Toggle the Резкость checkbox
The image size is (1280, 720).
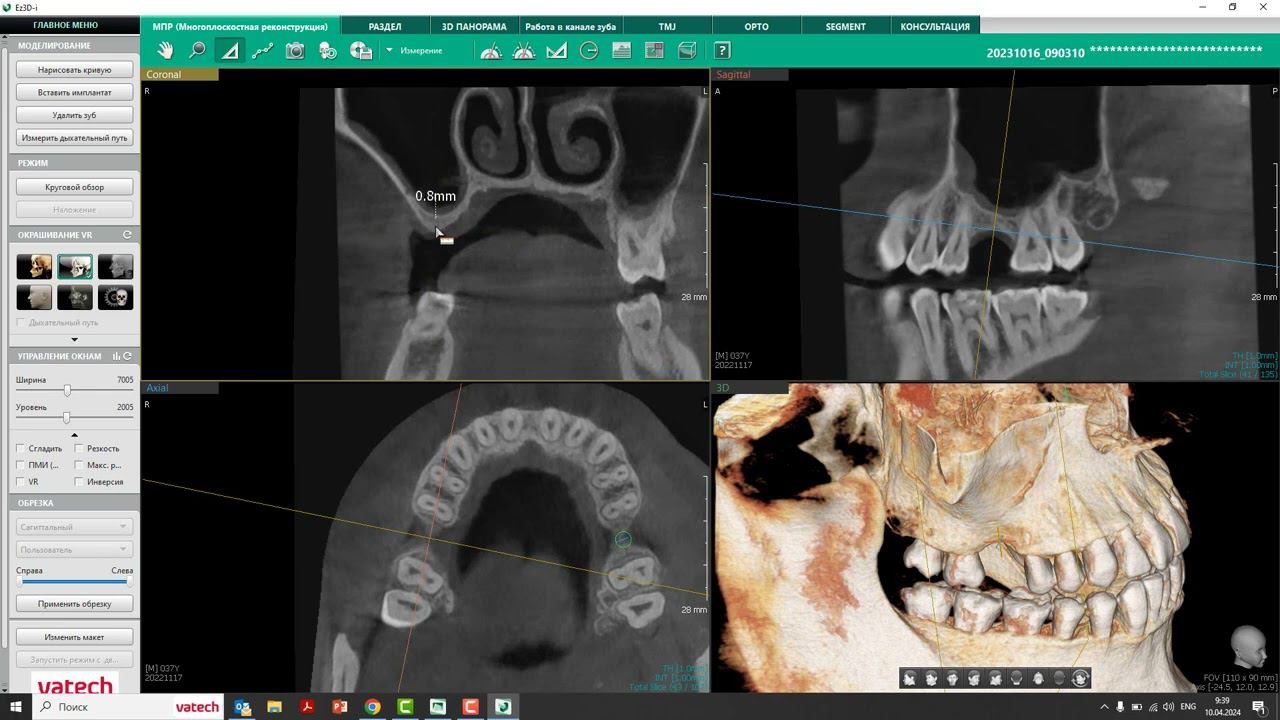click(80, 449)
